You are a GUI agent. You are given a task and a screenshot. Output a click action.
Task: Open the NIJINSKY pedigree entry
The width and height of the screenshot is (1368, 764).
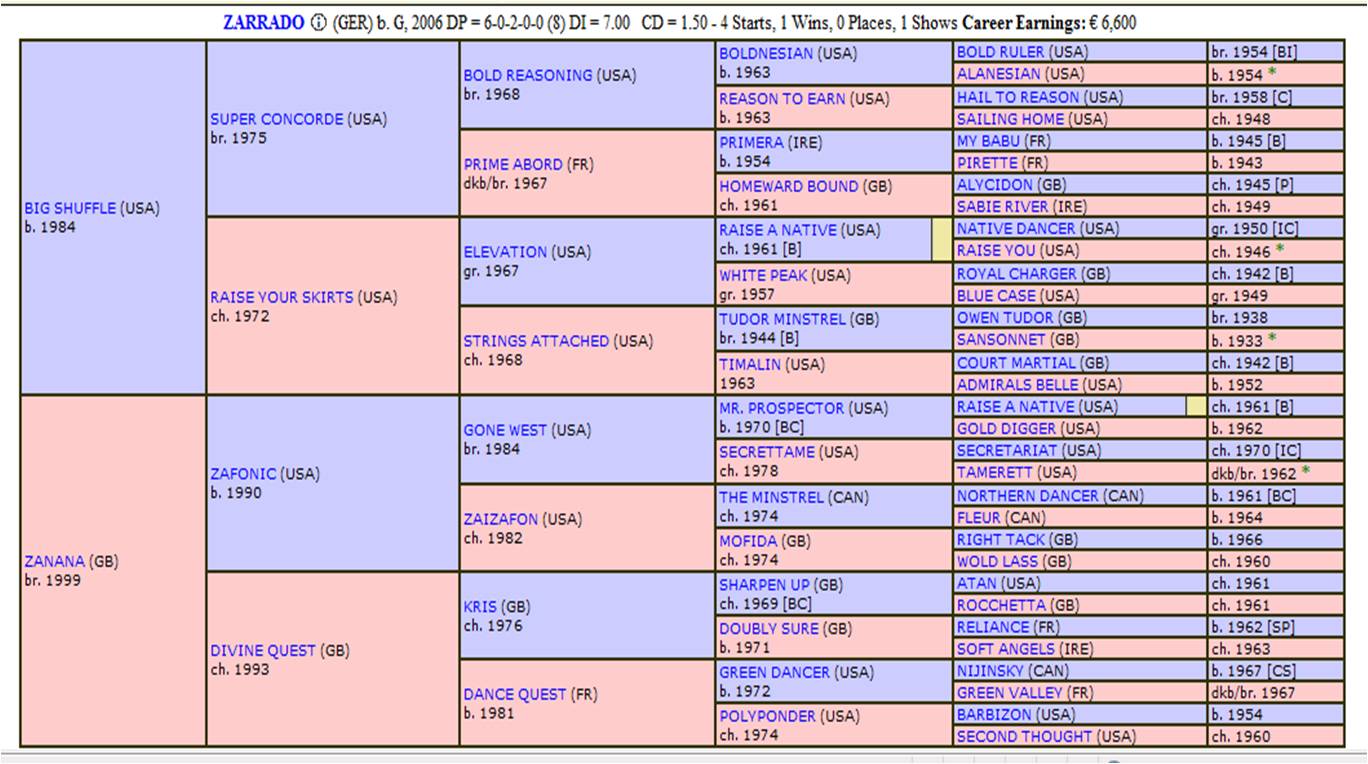tap(991, 671)
